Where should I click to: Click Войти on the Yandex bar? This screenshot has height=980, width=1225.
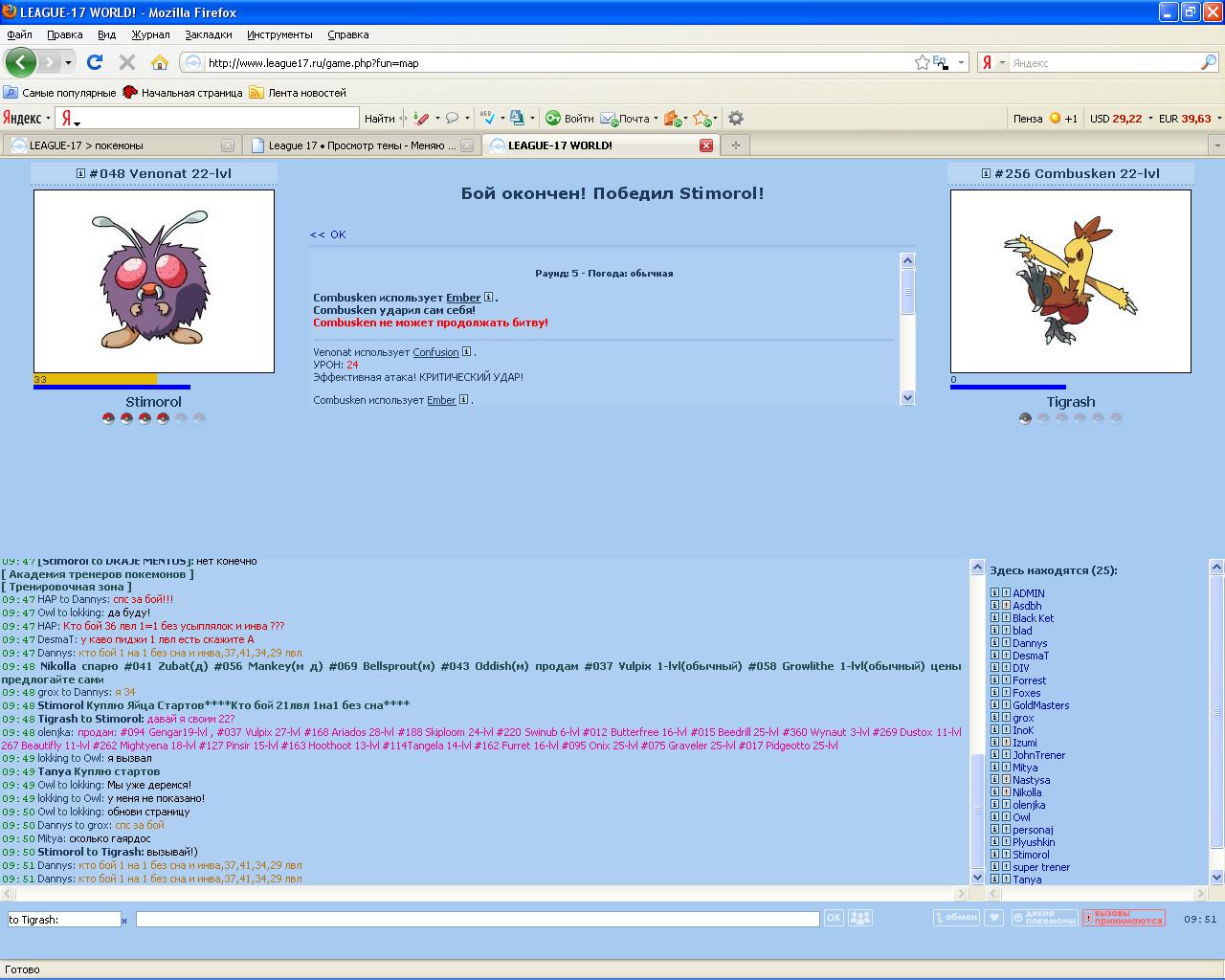(569, 119)
